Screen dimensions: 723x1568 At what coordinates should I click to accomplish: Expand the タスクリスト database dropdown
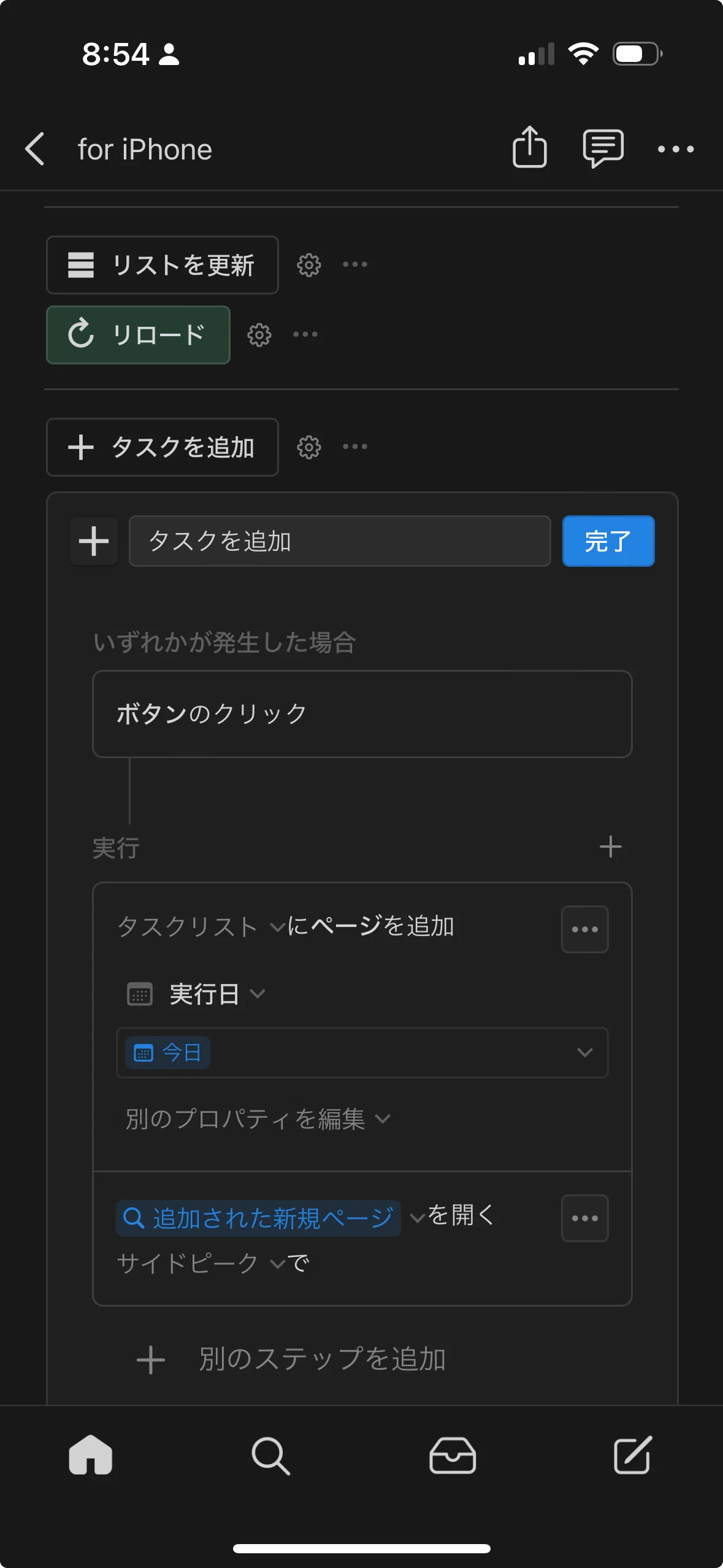pyautogui.click(x=201, y=926)
